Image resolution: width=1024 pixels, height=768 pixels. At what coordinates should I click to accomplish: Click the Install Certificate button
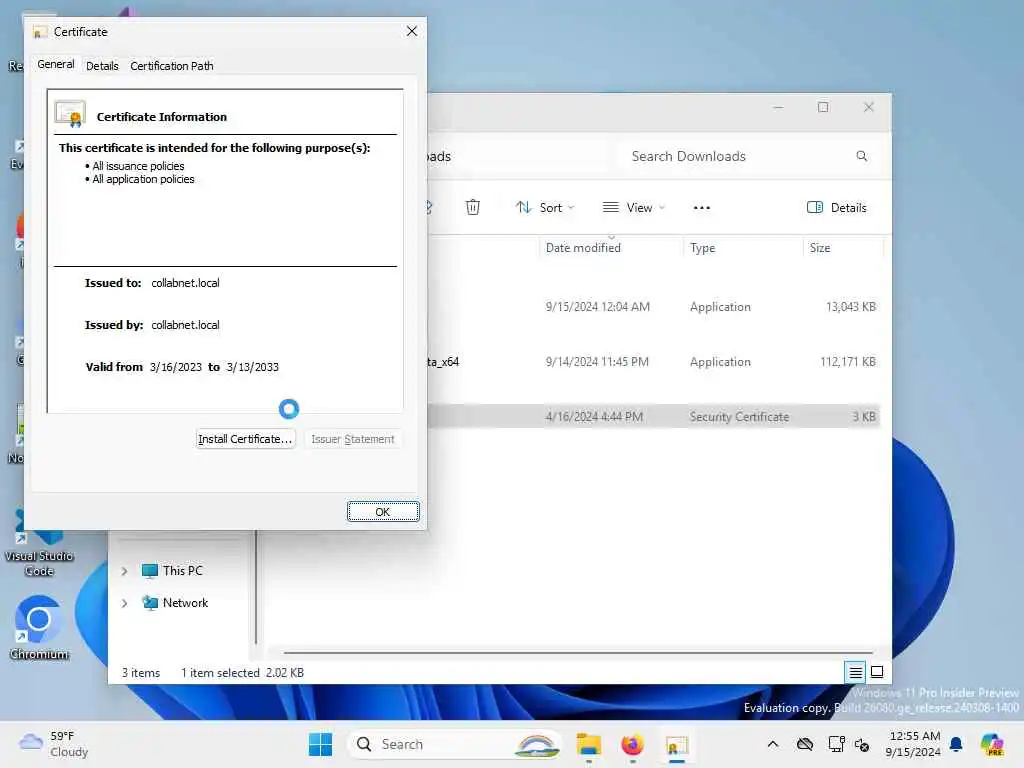[x=245, y=439]
